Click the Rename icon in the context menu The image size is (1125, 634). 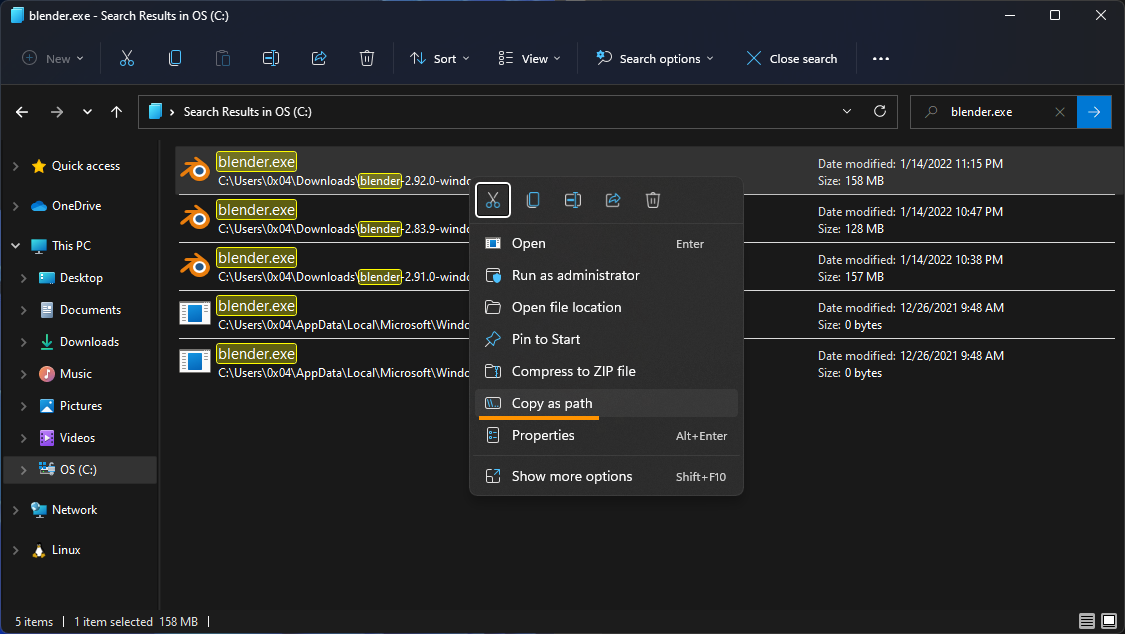[x=573, y=200]
